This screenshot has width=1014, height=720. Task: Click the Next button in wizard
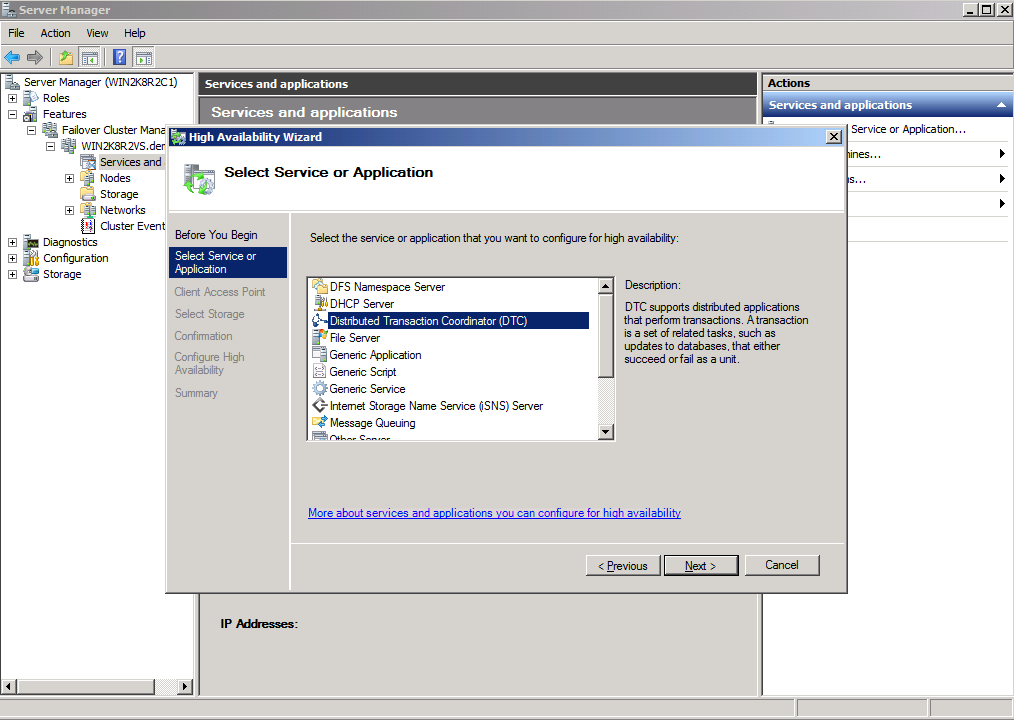tap(700, 565)
